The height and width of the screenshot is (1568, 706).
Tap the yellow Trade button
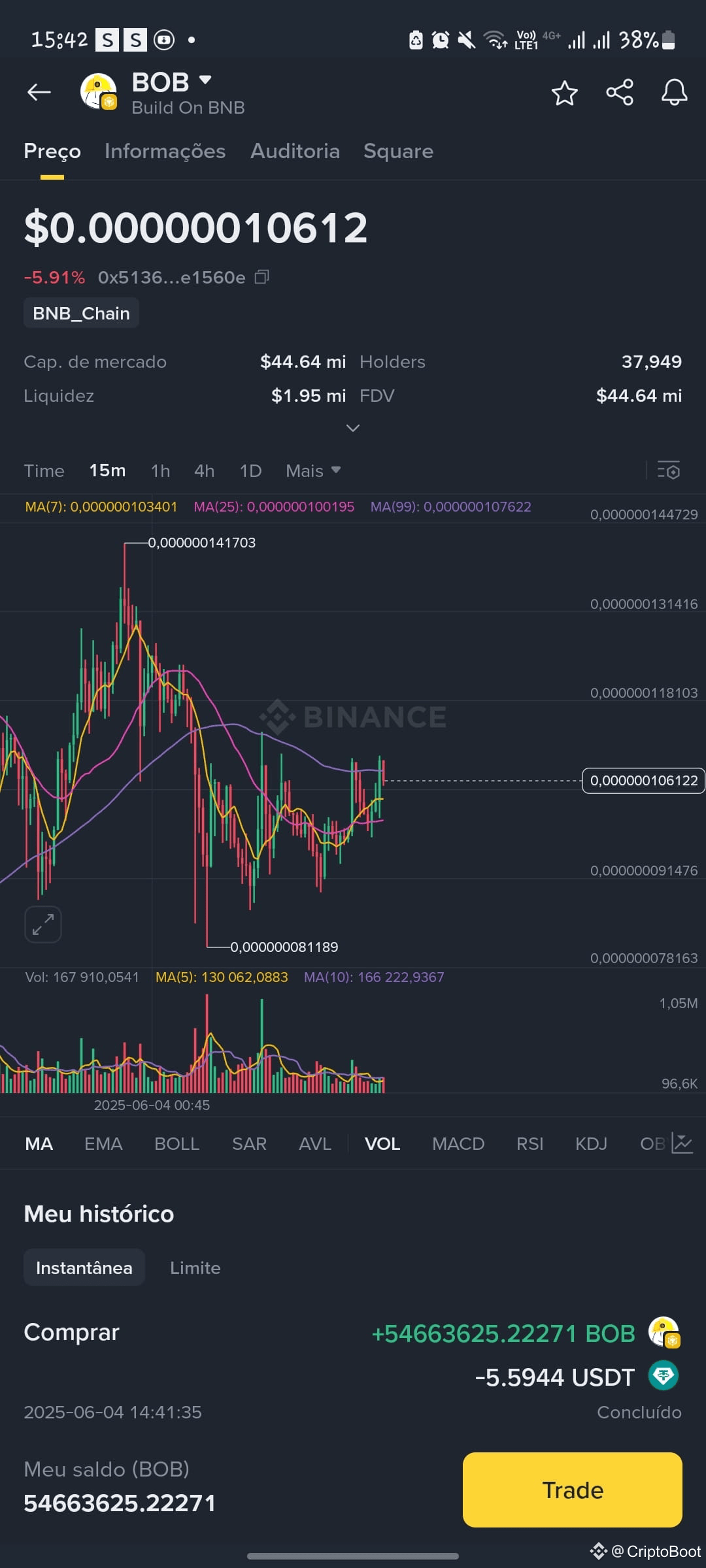pos(573,1490)
